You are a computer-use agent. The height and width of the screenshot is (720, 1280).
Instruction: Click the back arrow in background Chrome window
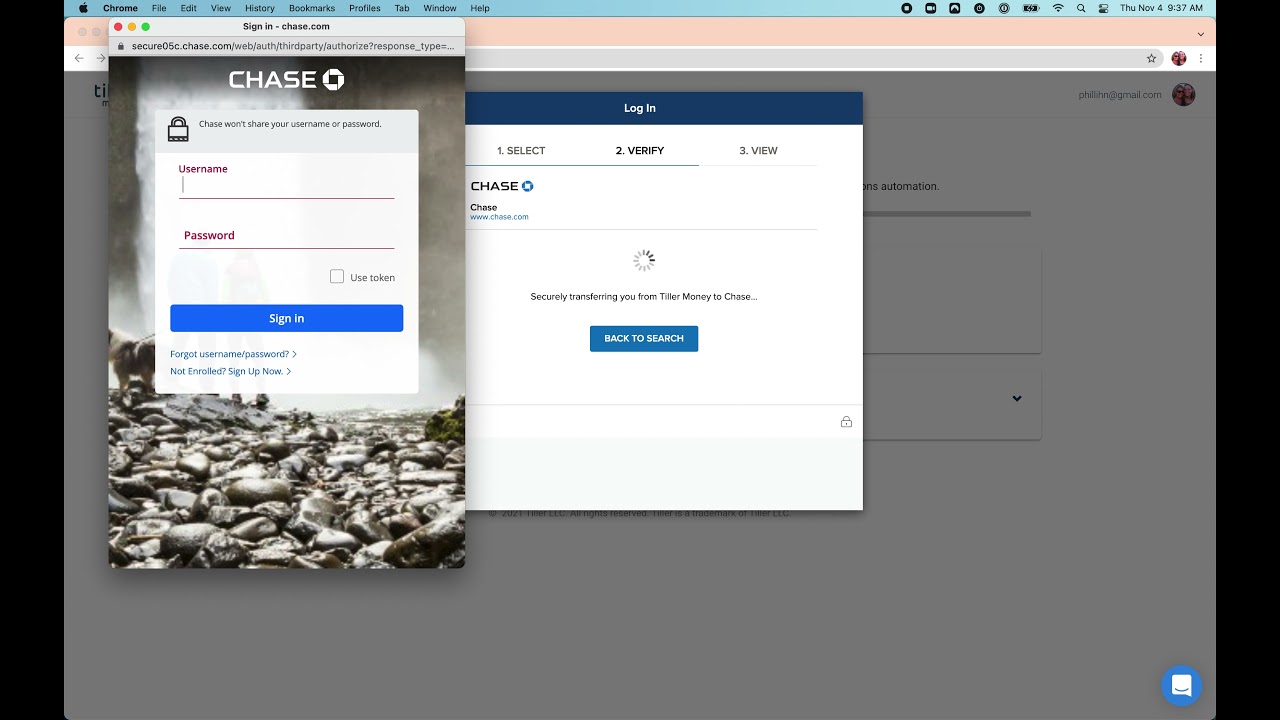tap(80, 59)
